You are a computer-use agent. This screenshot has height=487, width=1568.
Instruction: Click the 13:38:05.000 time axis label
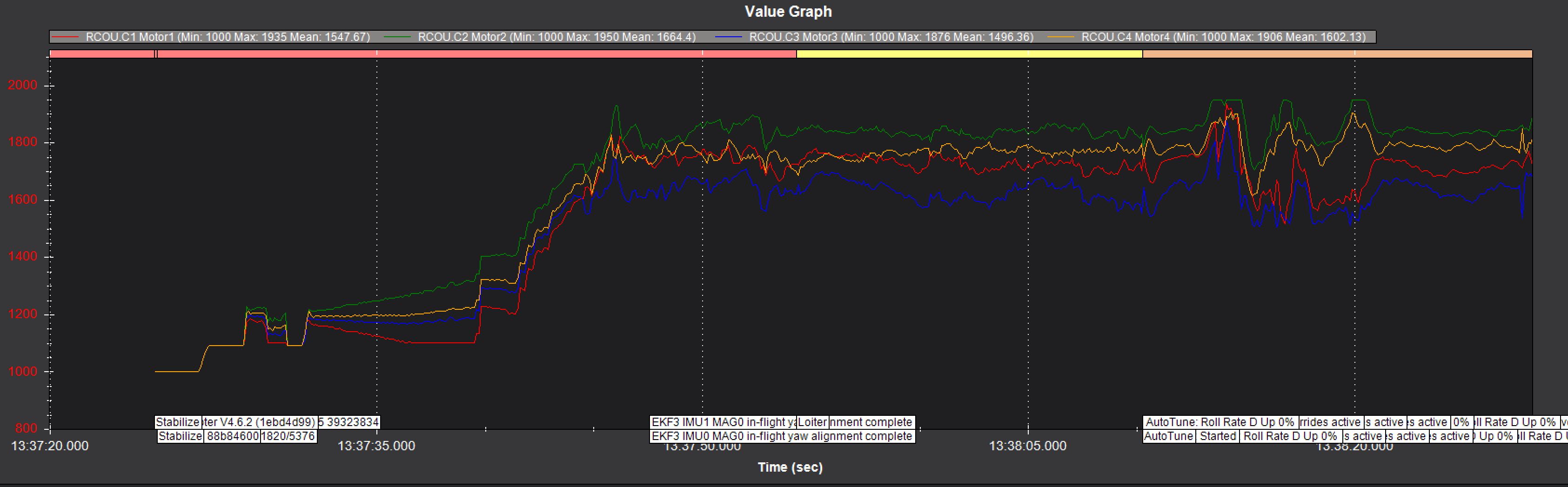tap(1027, 446)
